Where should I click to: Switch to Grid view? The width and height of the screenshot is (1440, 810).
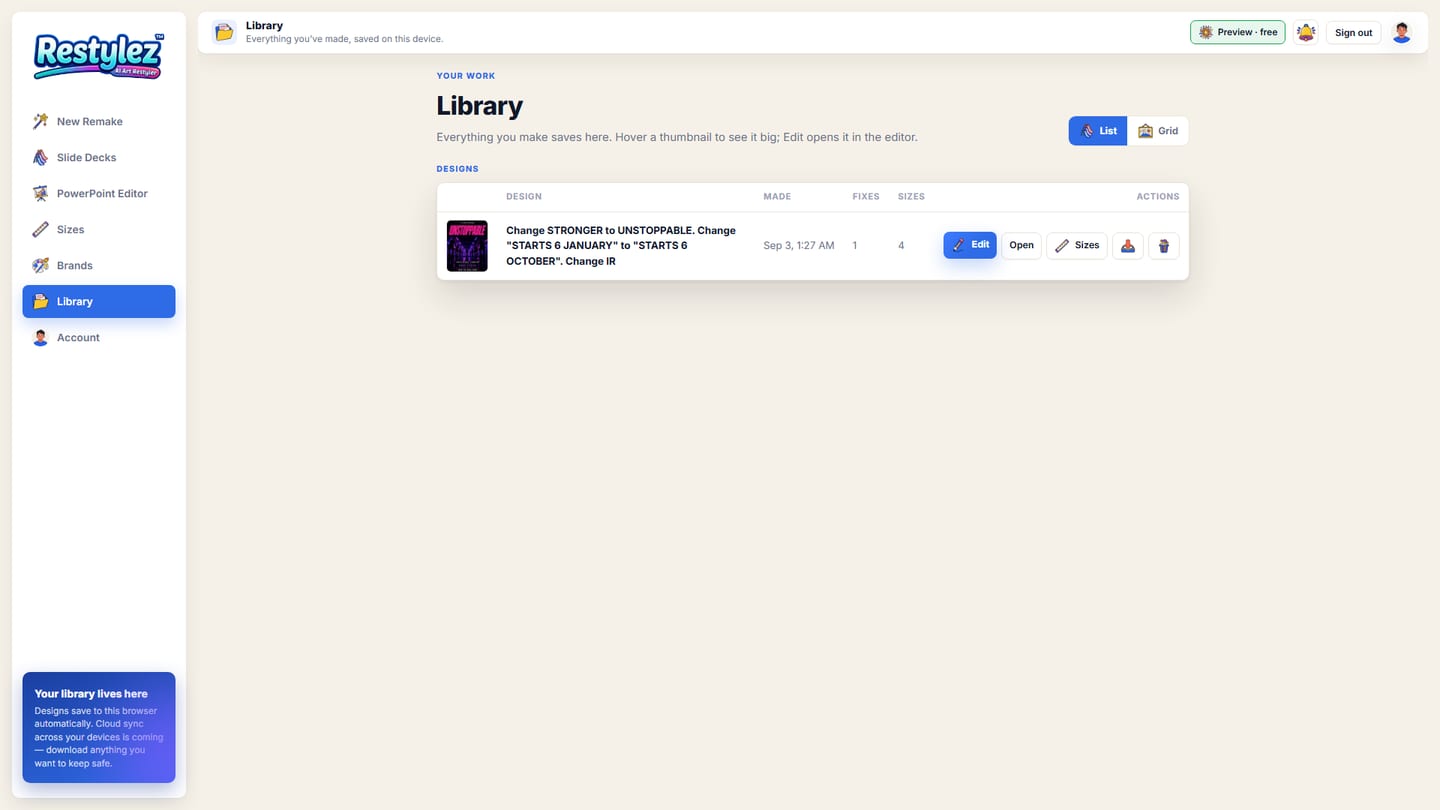click(1158, 131)
